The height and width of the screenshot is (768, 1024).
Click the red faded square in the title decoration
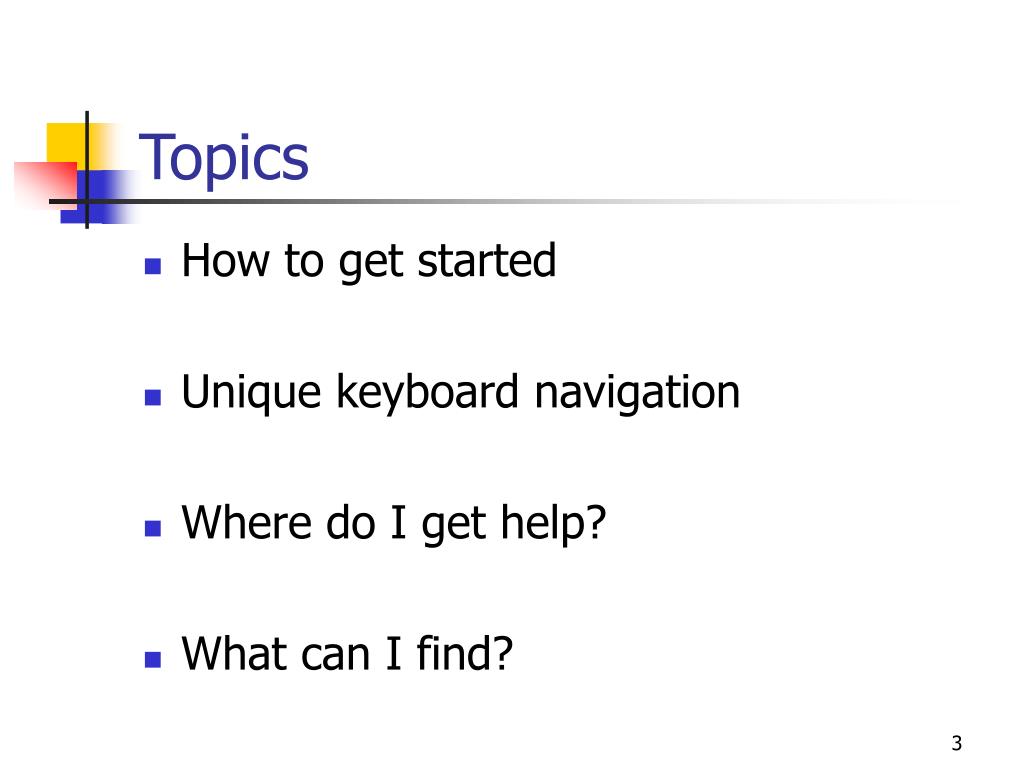[45, 185]
